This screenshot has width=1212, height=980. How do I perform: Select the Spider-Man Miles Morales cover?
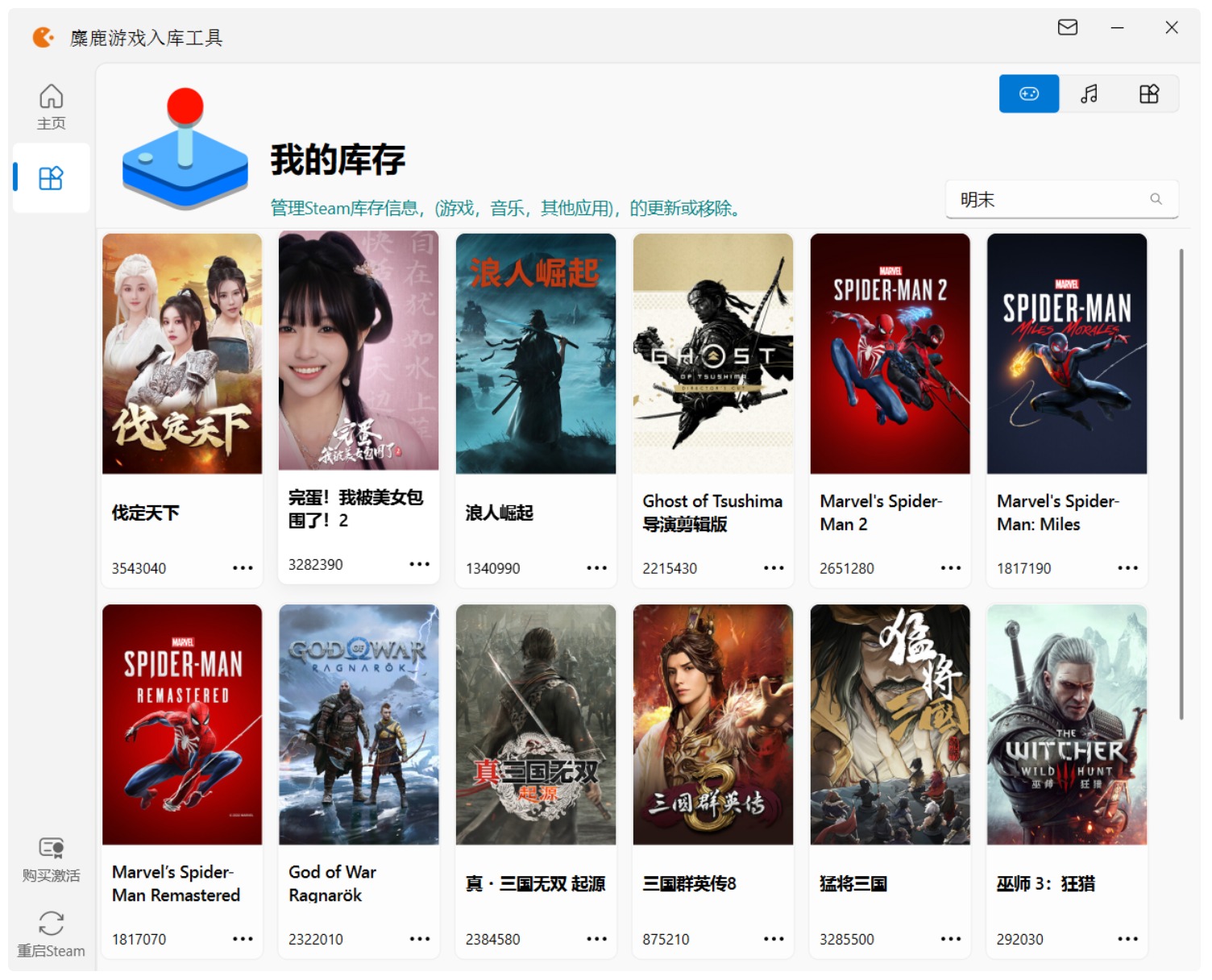pos(1067,354)
